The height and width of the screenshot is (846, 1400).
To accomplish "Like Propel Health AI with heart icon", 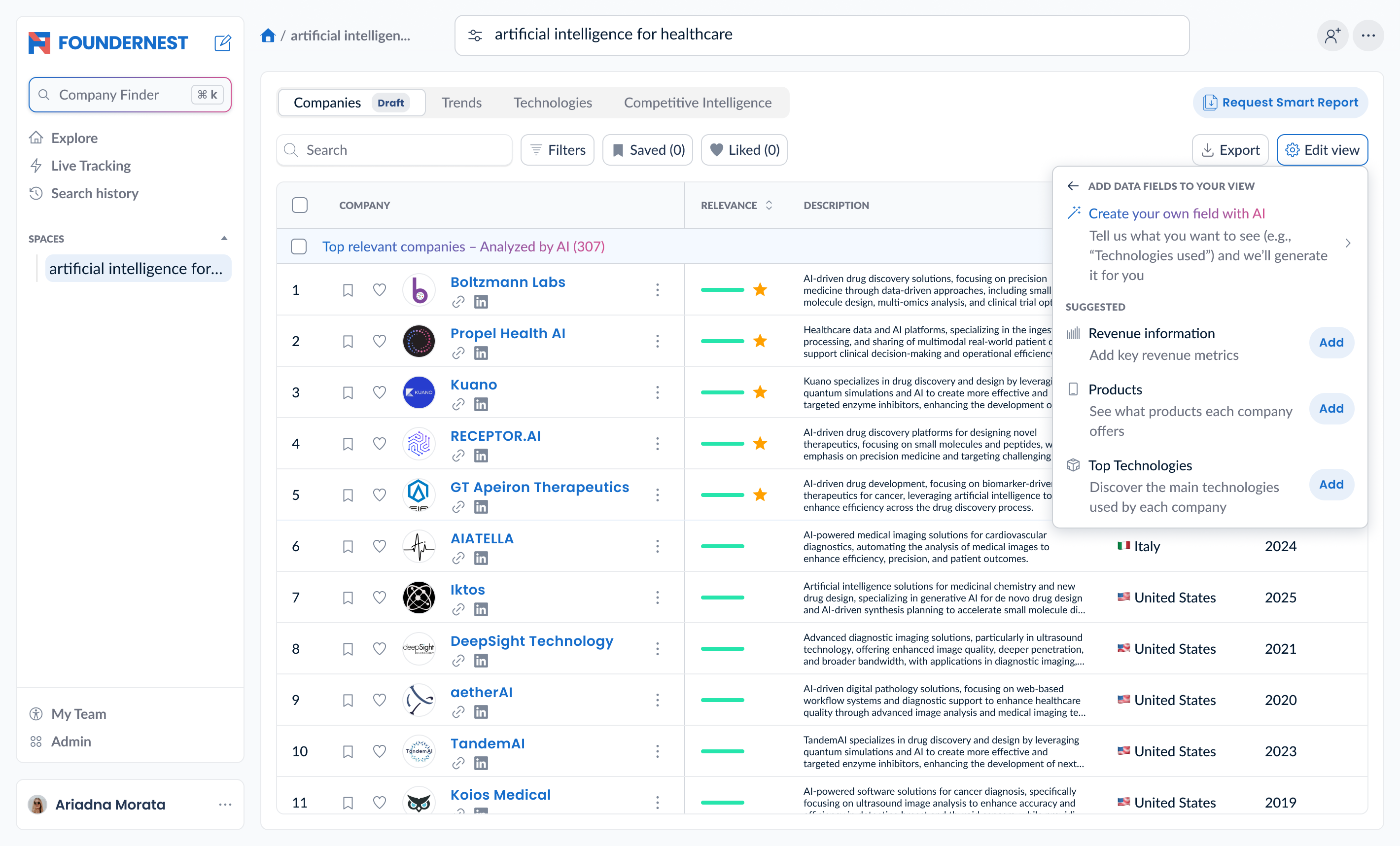I will [x=380, y=341].
